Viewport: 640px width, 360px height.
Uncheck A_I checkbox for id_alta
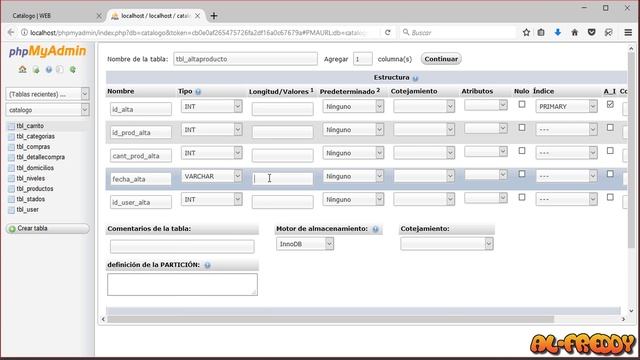point(610,104)
